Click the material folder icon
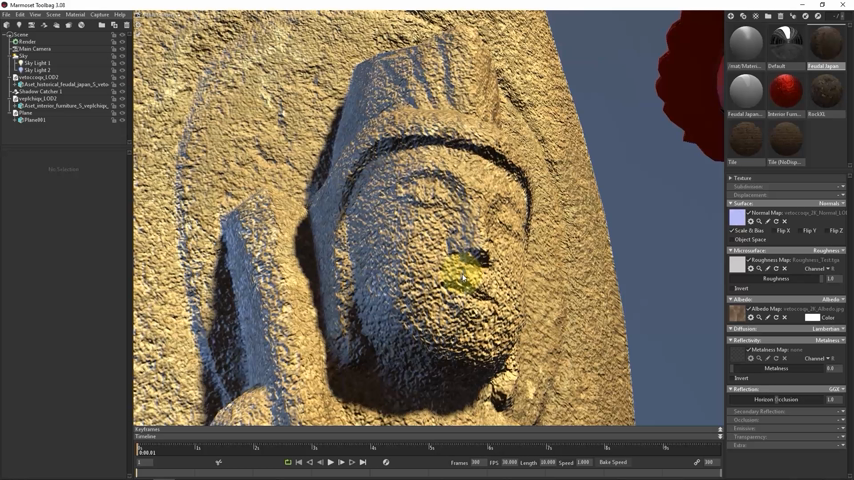 [768, 16]
